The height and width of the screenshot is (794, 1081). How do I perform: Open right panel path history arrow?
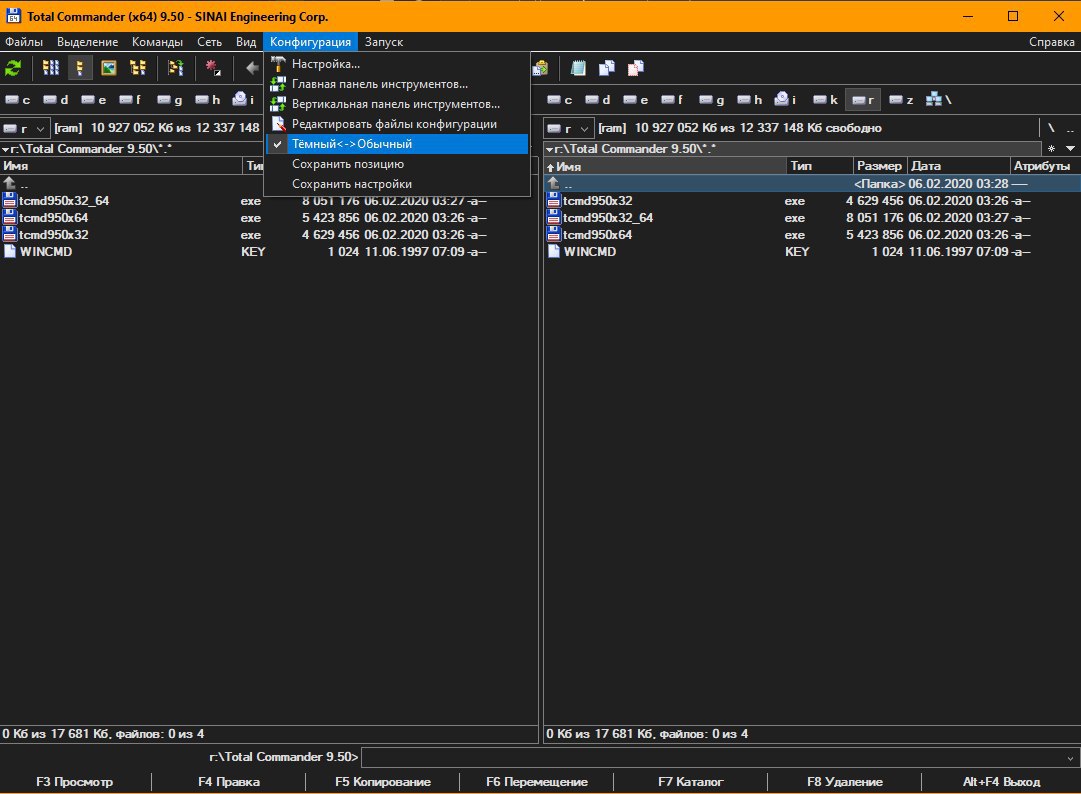click(x=549, y=149)
